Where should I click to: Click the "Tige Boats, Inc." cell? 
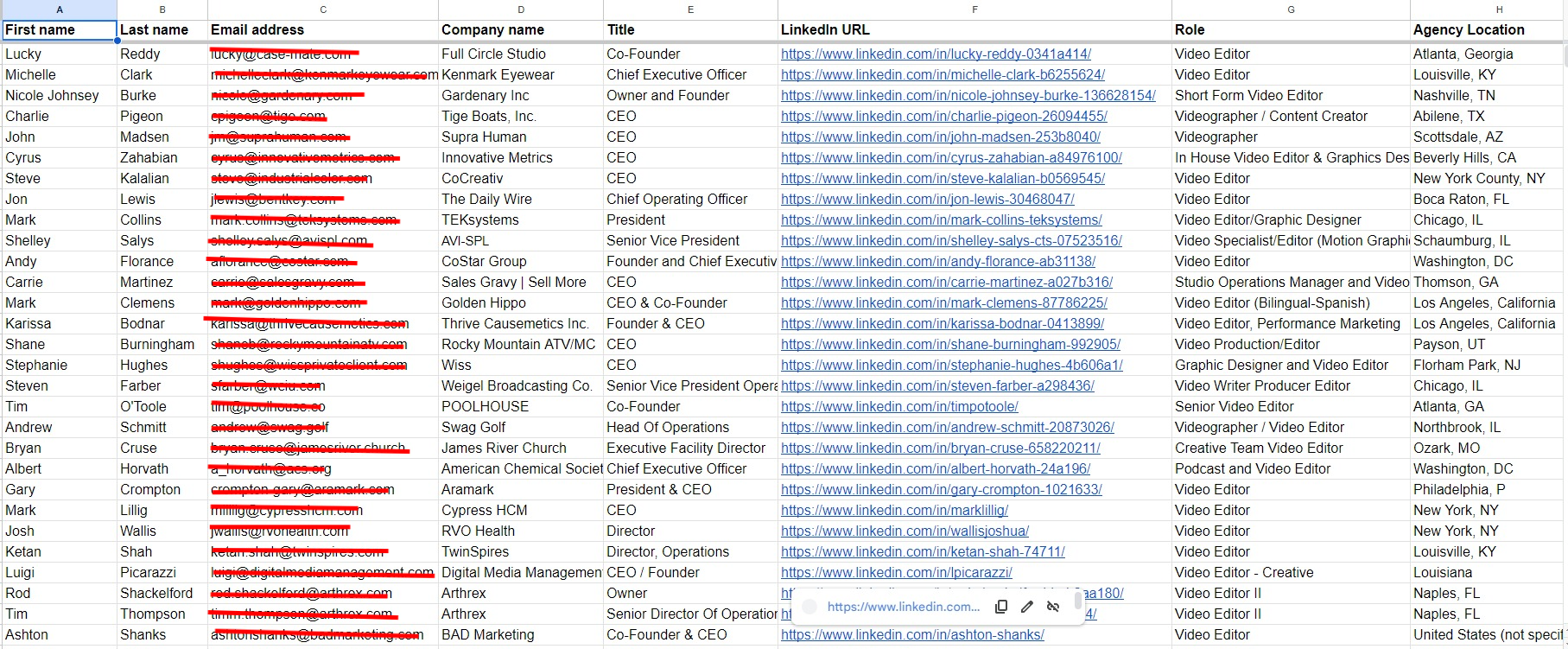coord(521,116)
